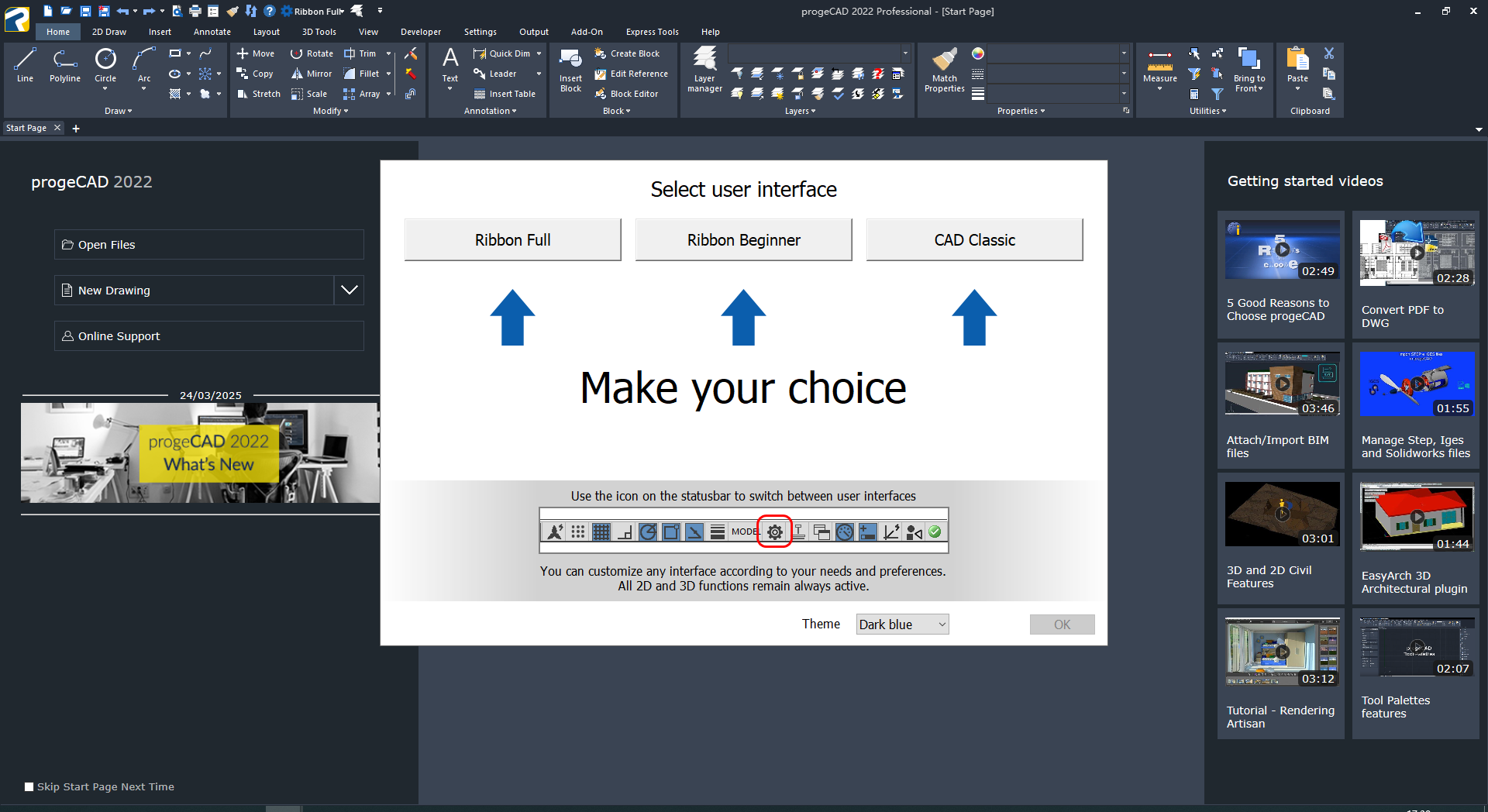This screenshot has width=1488, height=812.
Task: Click the Mirror tool
Action: pyautogui.click(x=312, y=74)
